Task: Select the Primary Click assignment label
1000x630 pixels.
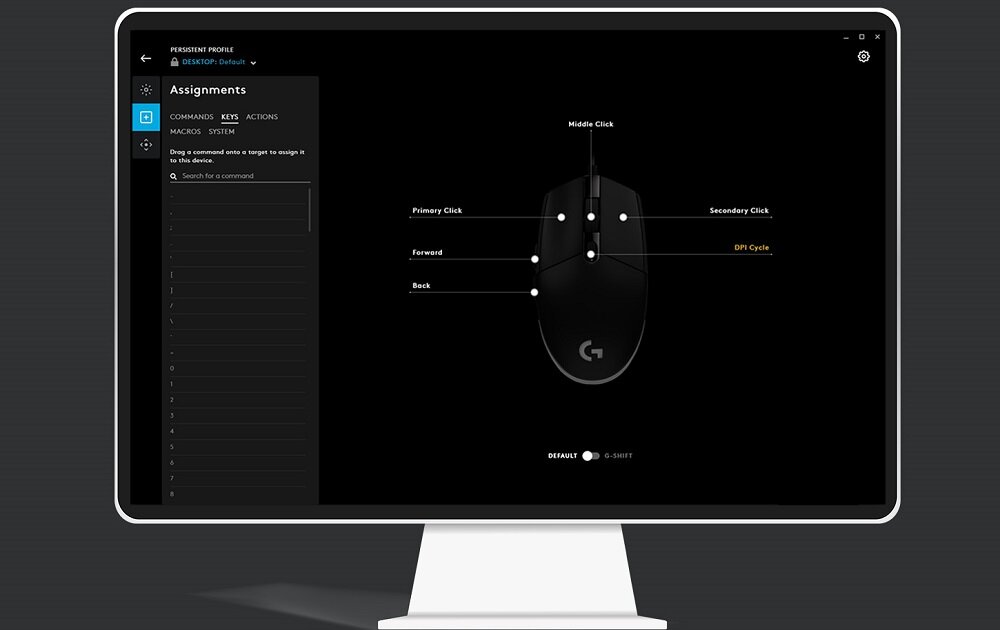Action: [x=437, y=211]
